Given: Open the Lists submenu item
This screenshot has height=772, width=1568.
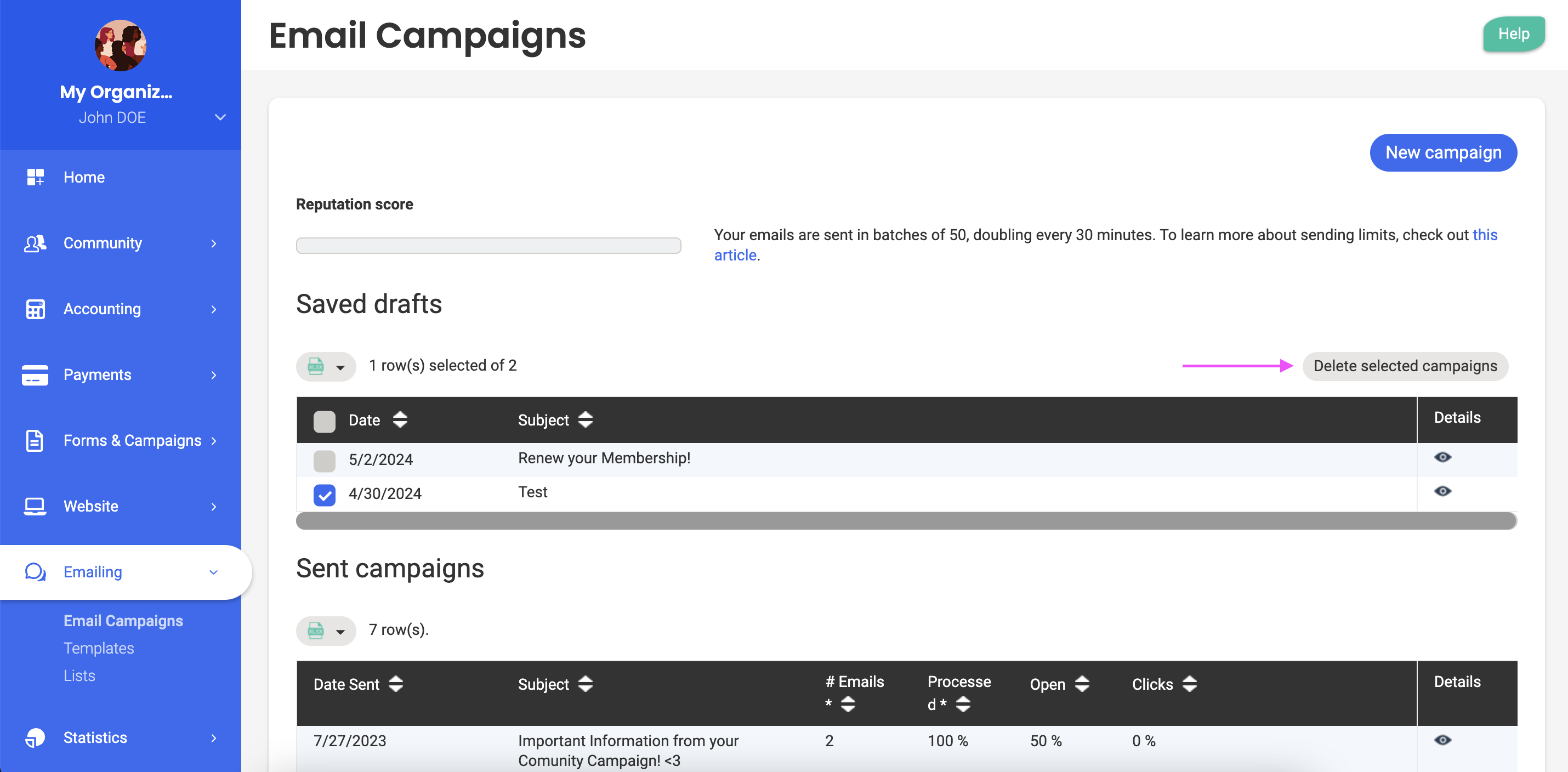Looking at the screenshot, I should pyautogui.click(x=79, y=675).
